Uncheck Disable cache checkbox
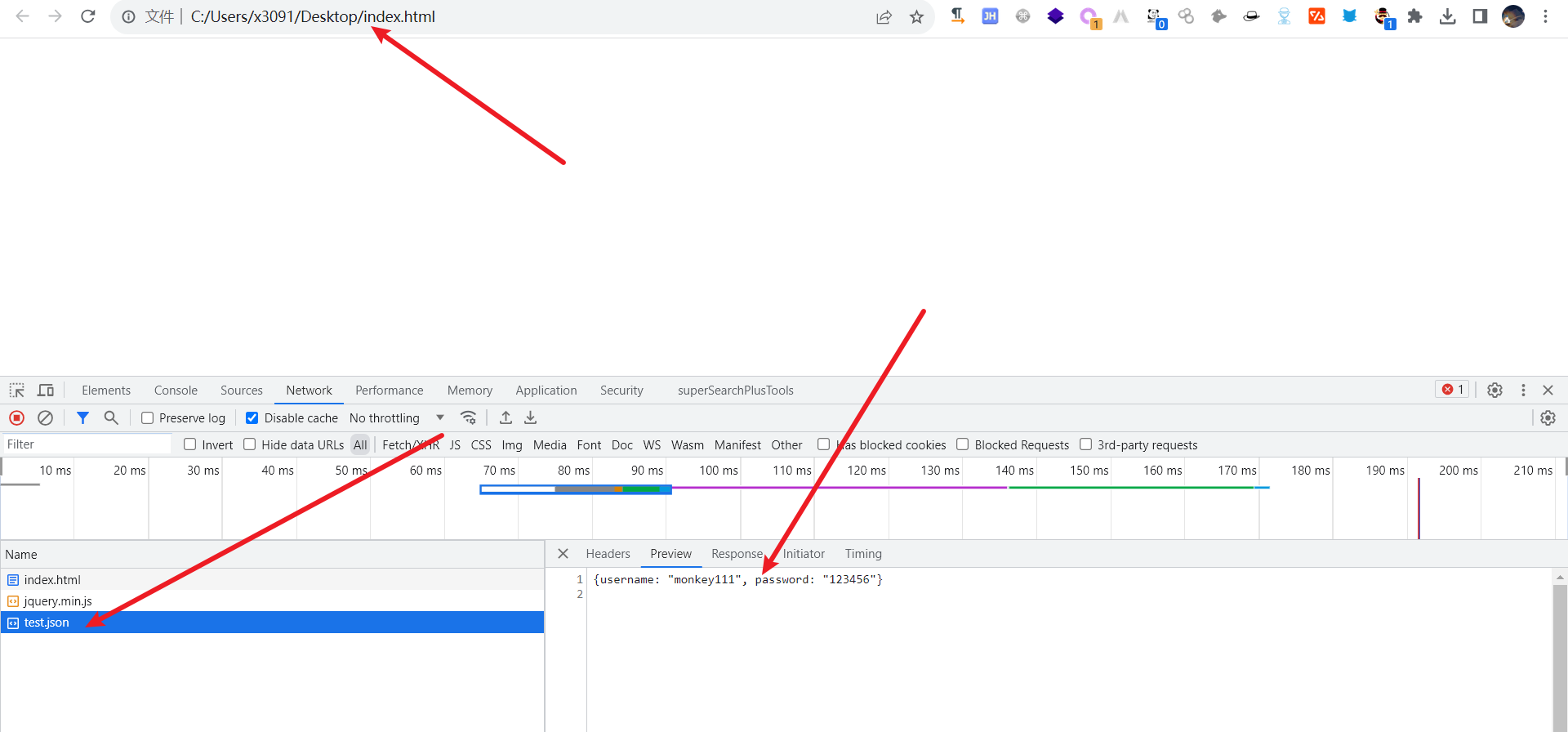1568x732 pixels. 252,418
